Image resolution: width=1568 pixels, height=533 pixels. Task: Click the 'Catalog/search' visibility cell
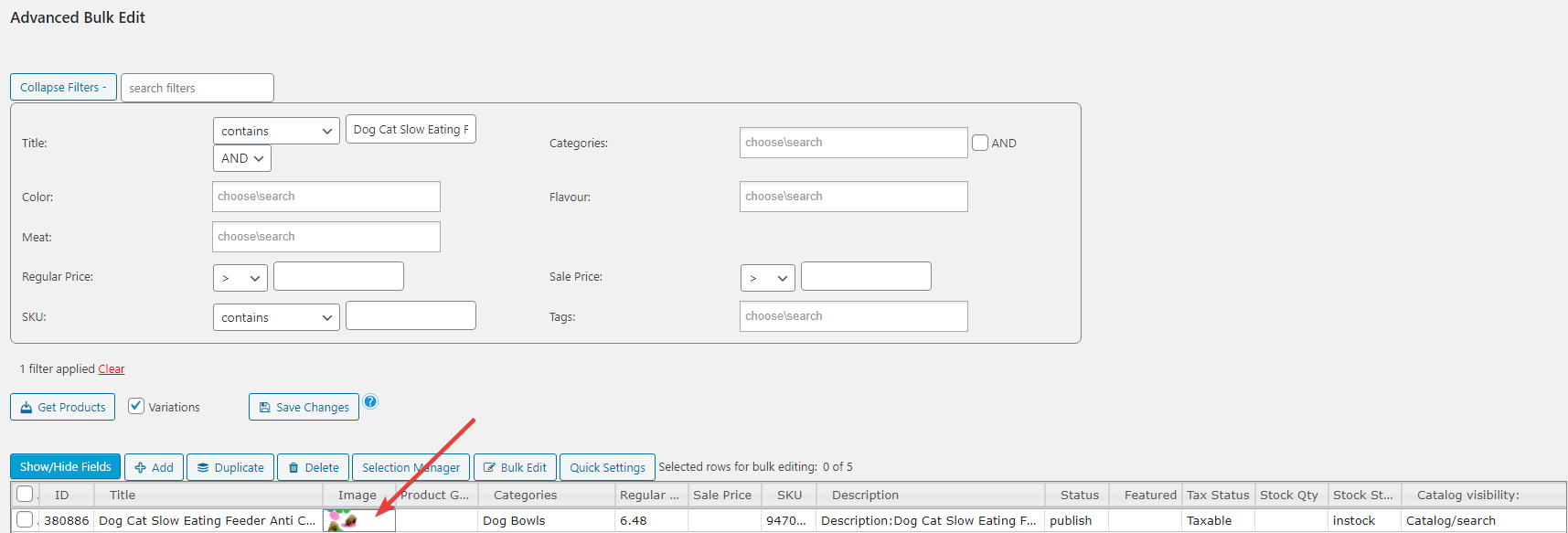[1484, 520]
